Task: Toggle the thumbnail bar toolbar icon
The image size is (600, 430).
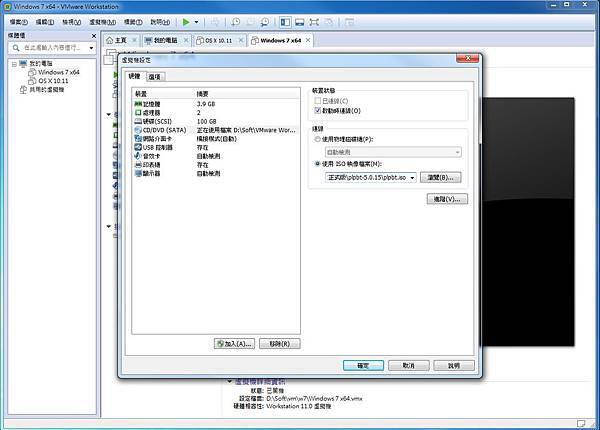Action: [300, 22]
